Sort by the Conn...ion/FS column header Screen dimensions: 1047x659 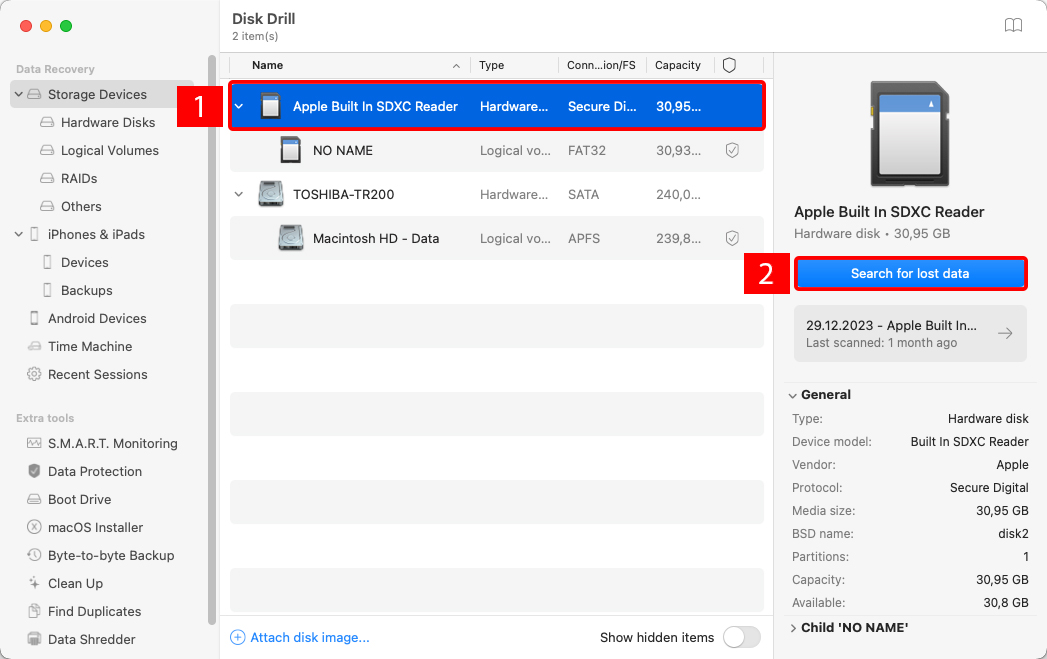(602, 65)
